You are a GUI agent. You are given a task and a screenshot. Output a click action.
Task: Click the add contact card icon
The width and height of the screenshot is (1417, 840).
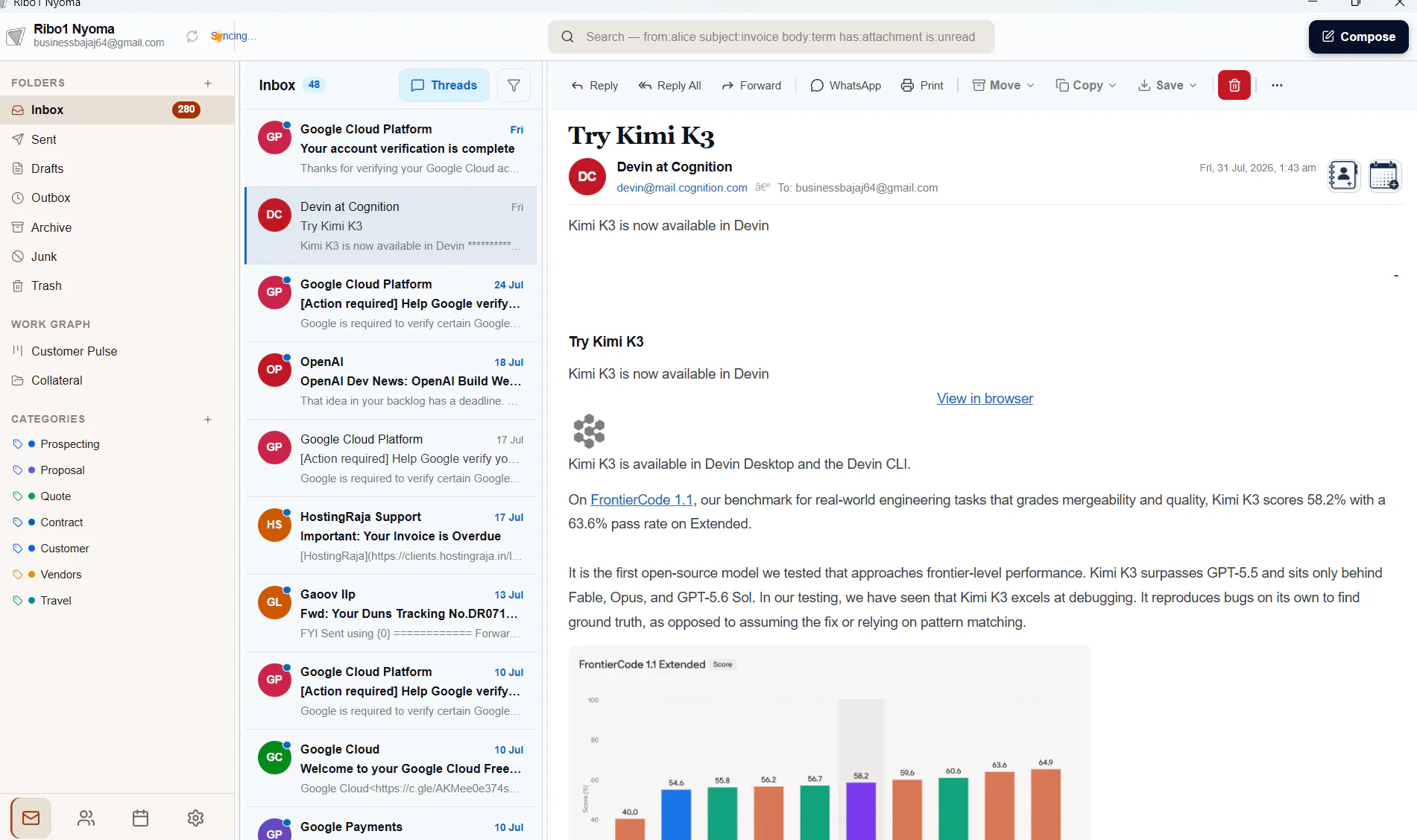pos(1343,176)
